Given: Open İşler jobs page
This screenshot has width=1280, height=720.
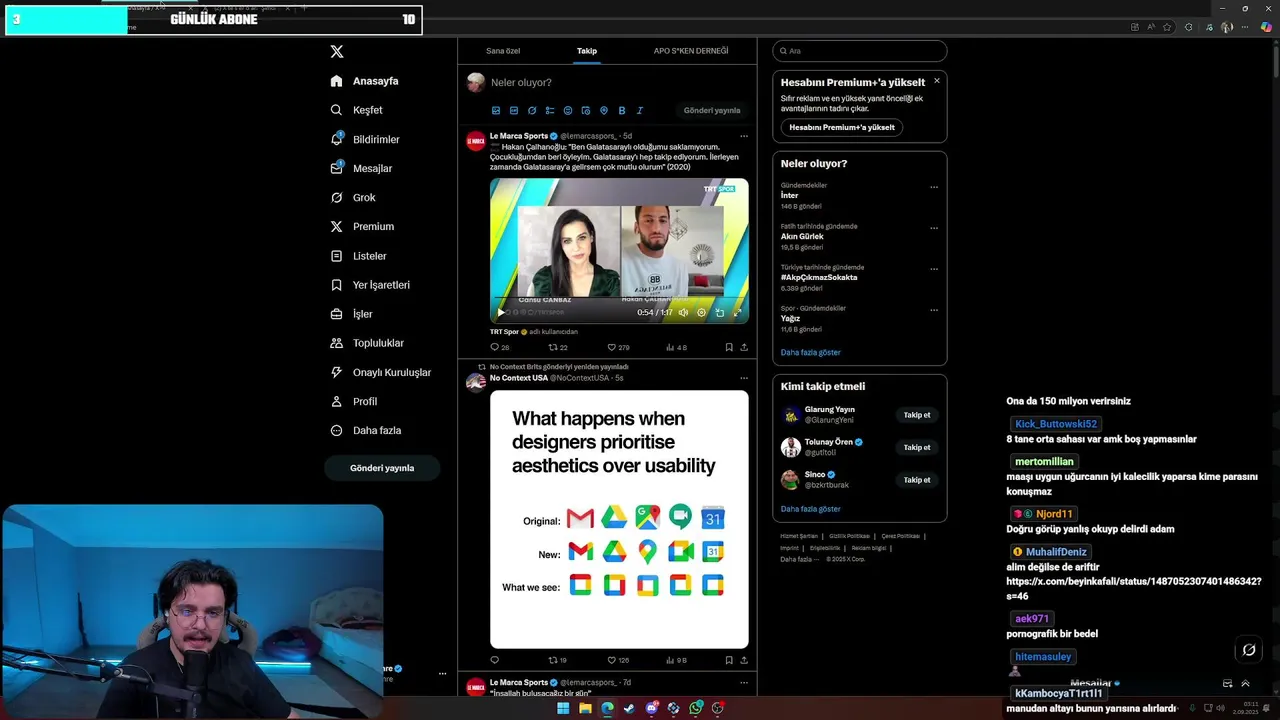Looking at the screenshot, I should tap(351, 314).
